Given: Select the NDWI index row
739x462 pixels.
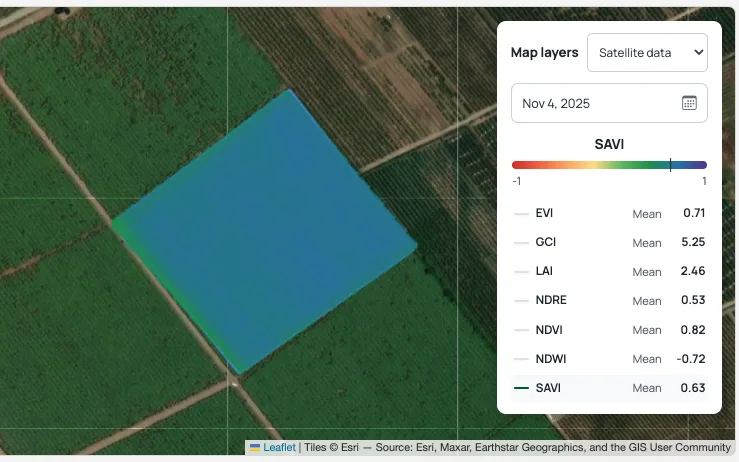Looking at the screenshot, I should (x=609, y=359).
